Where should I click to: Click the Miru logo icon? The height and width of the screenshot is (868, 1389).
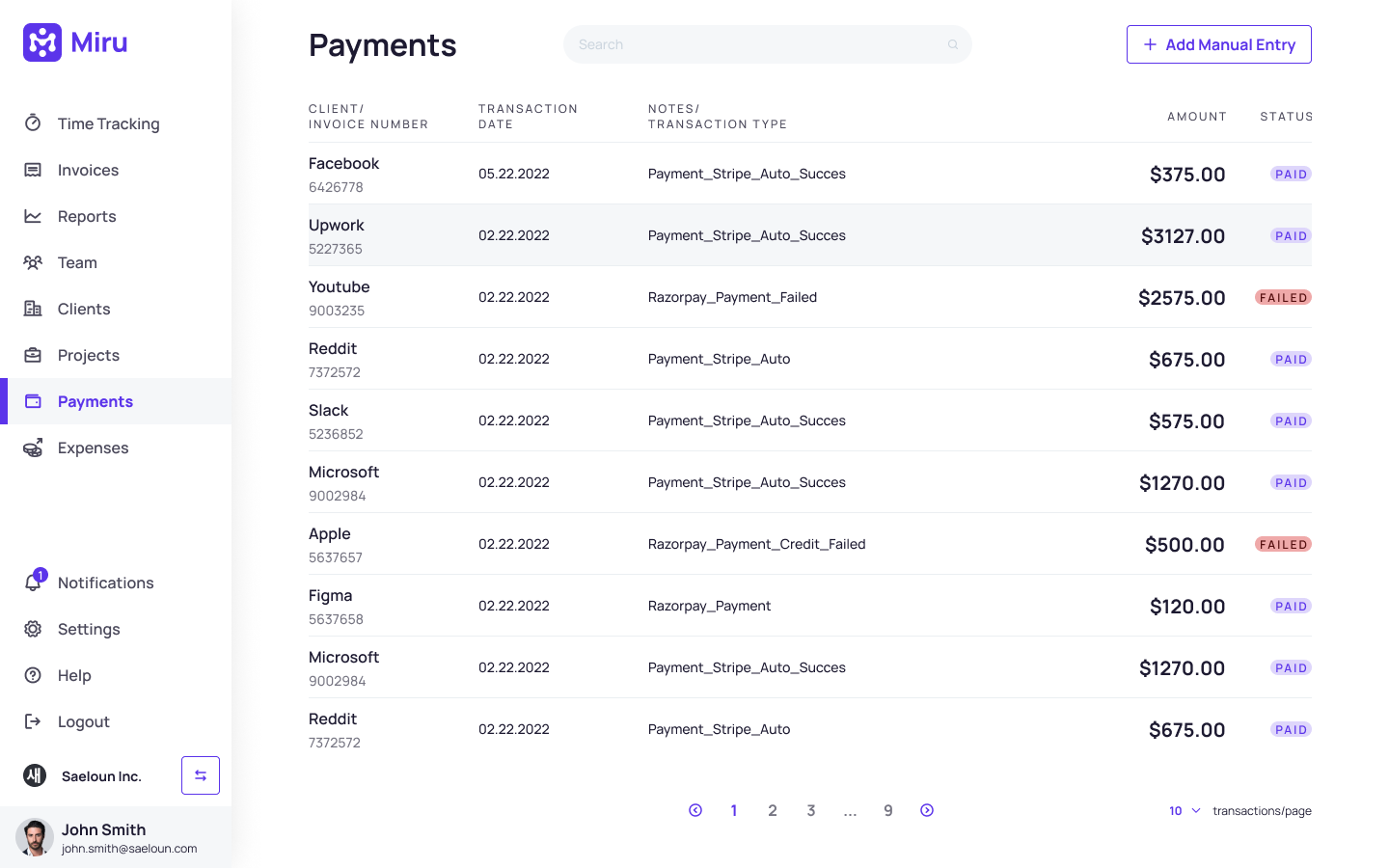[x=42, y=42]
